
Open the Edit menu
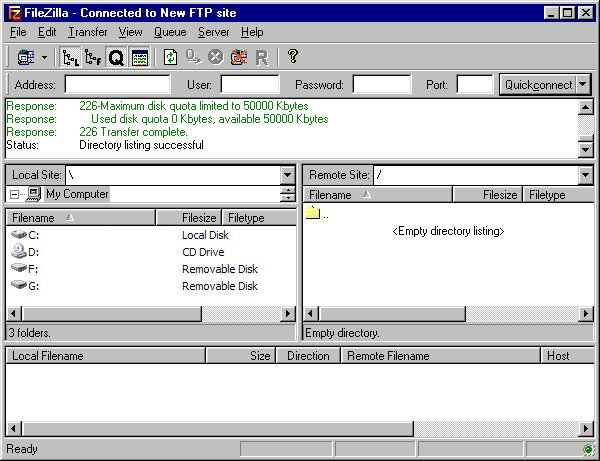tap(47, 32)
